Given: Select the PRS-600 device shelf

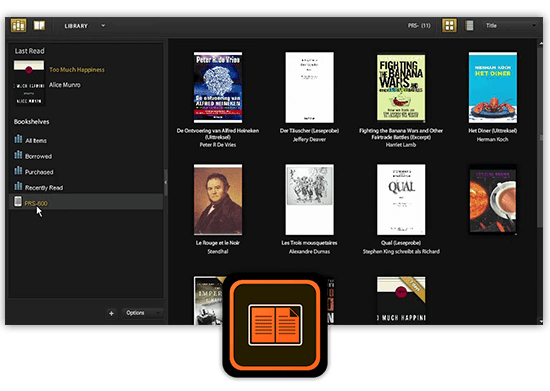Looking at the screenshot, I should pyautogui.click(x=86, y=202).
